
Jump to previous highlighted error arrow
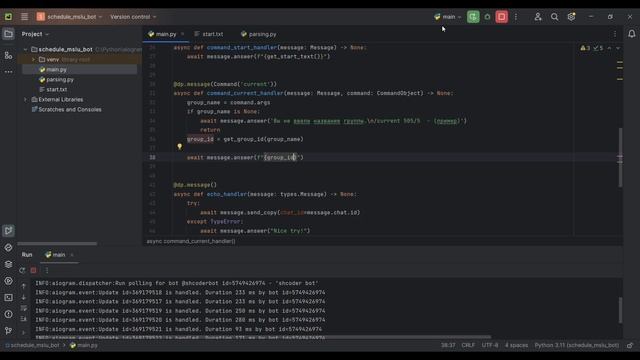click(x=609, y=48)
